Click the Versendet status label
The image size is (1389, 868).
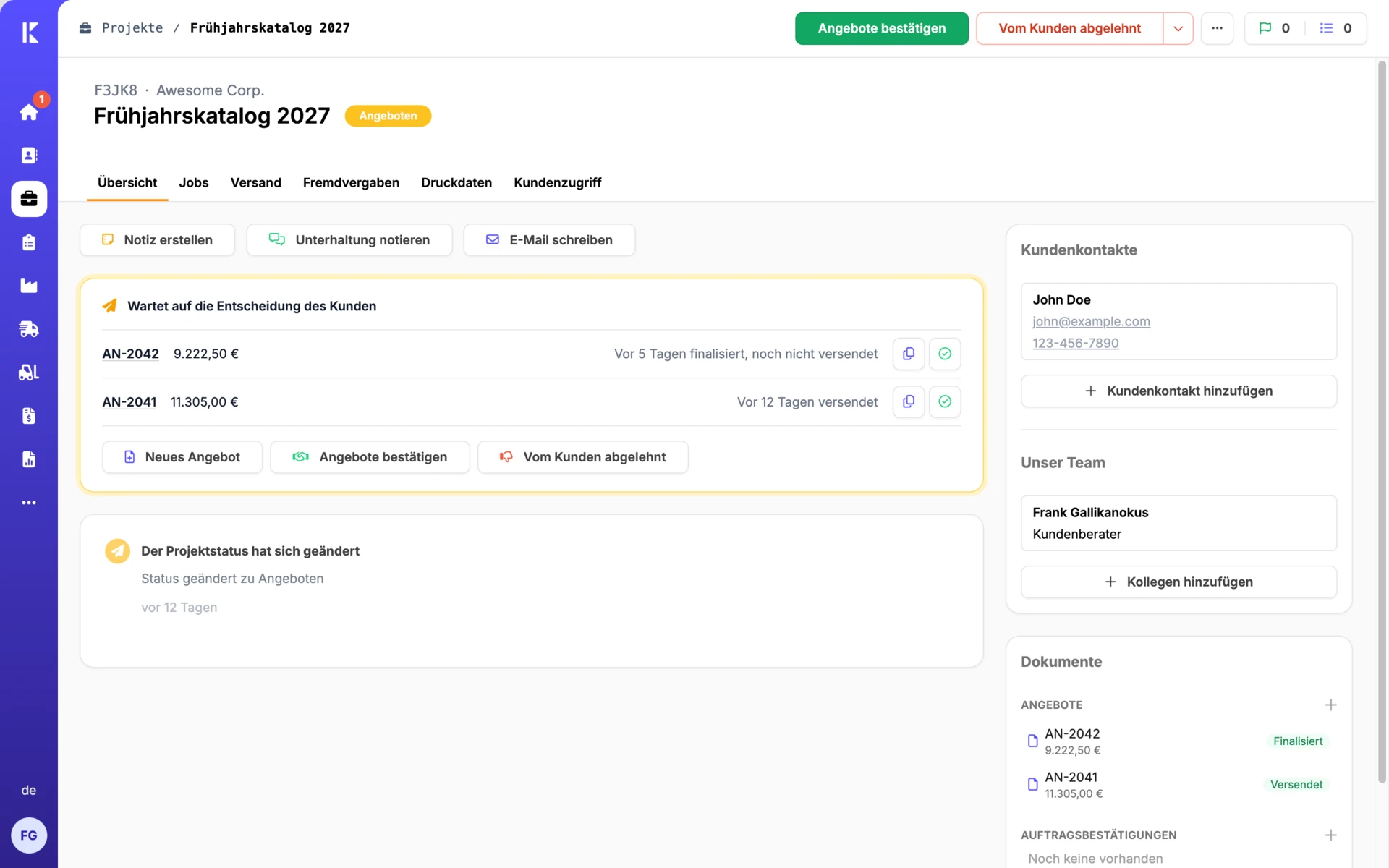point(1296,785)
